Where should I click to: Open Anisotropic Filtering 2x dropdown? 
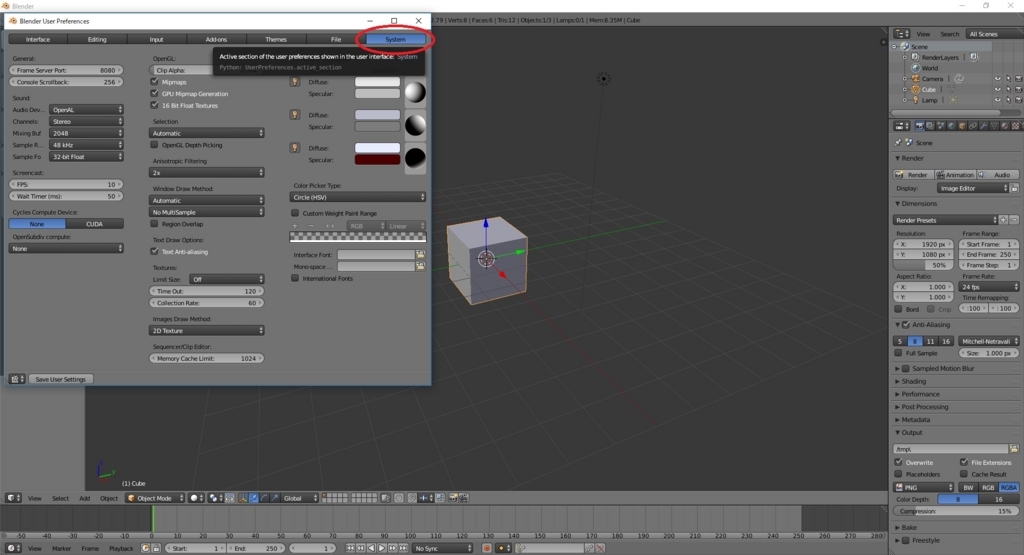tap(206, 172)
